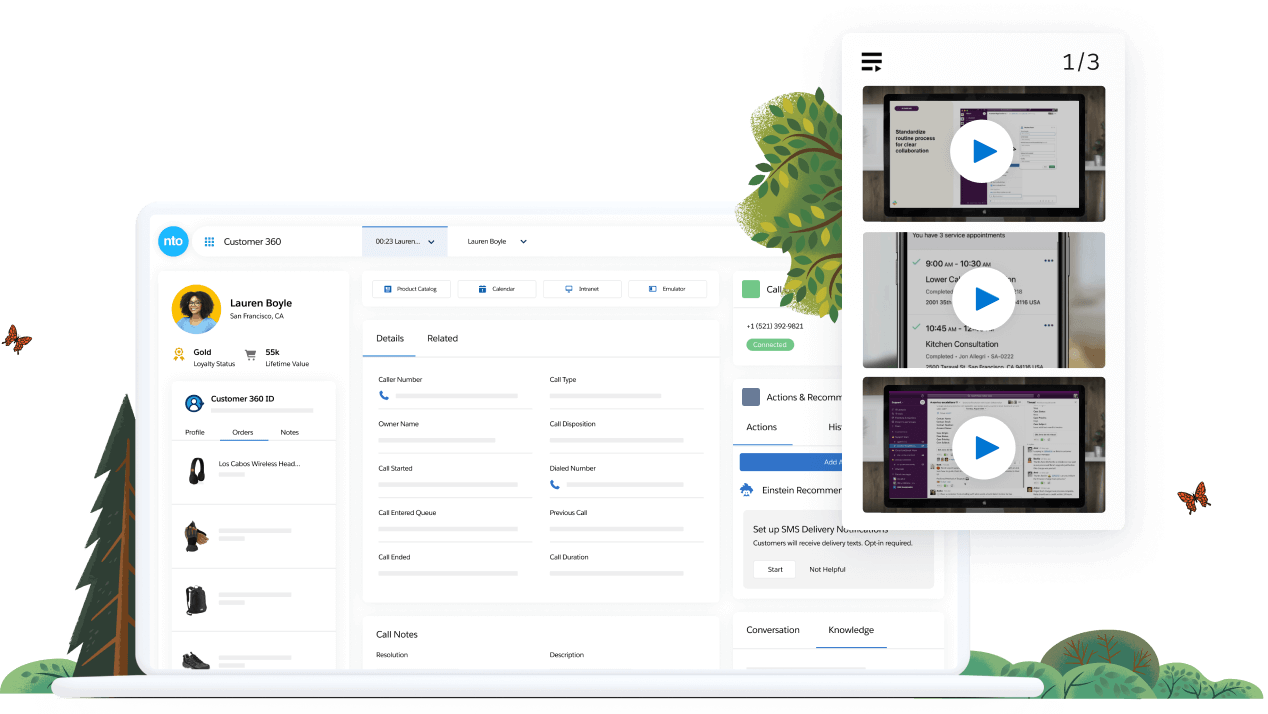This screenshot has width=1268, height=714.
Task: Click the backpack order thumbnail
Action: pyautogui.click(x=196, y=600)
